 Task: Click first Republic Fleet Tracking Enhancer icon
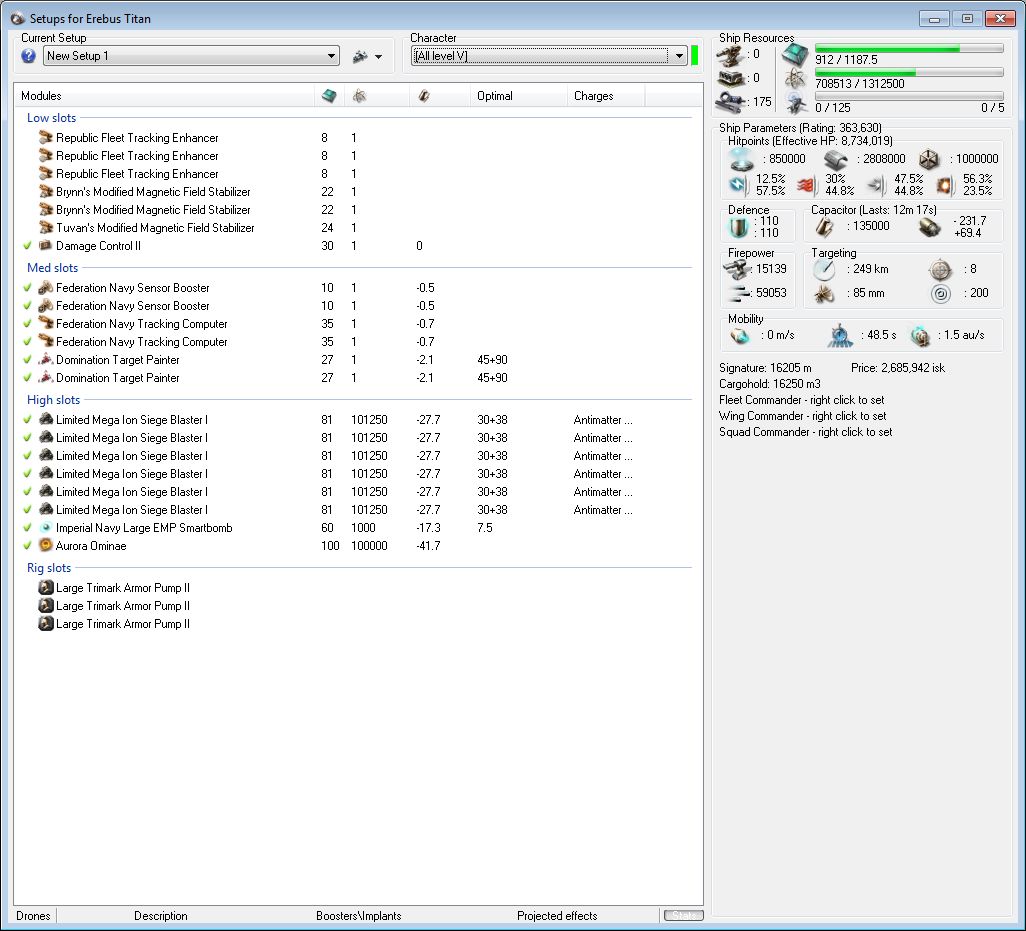pos(46,138)
